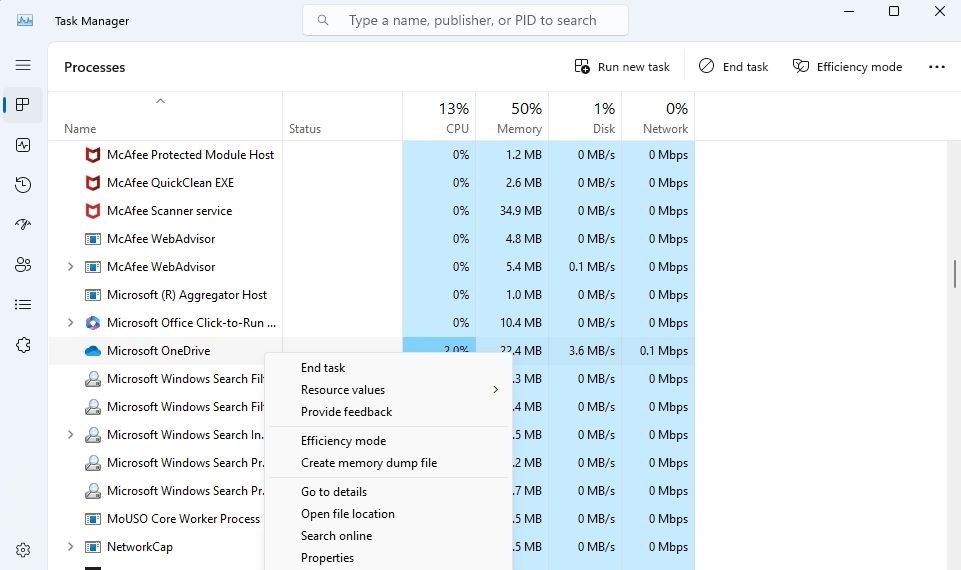Sort by the Status column header

point(343,116)
